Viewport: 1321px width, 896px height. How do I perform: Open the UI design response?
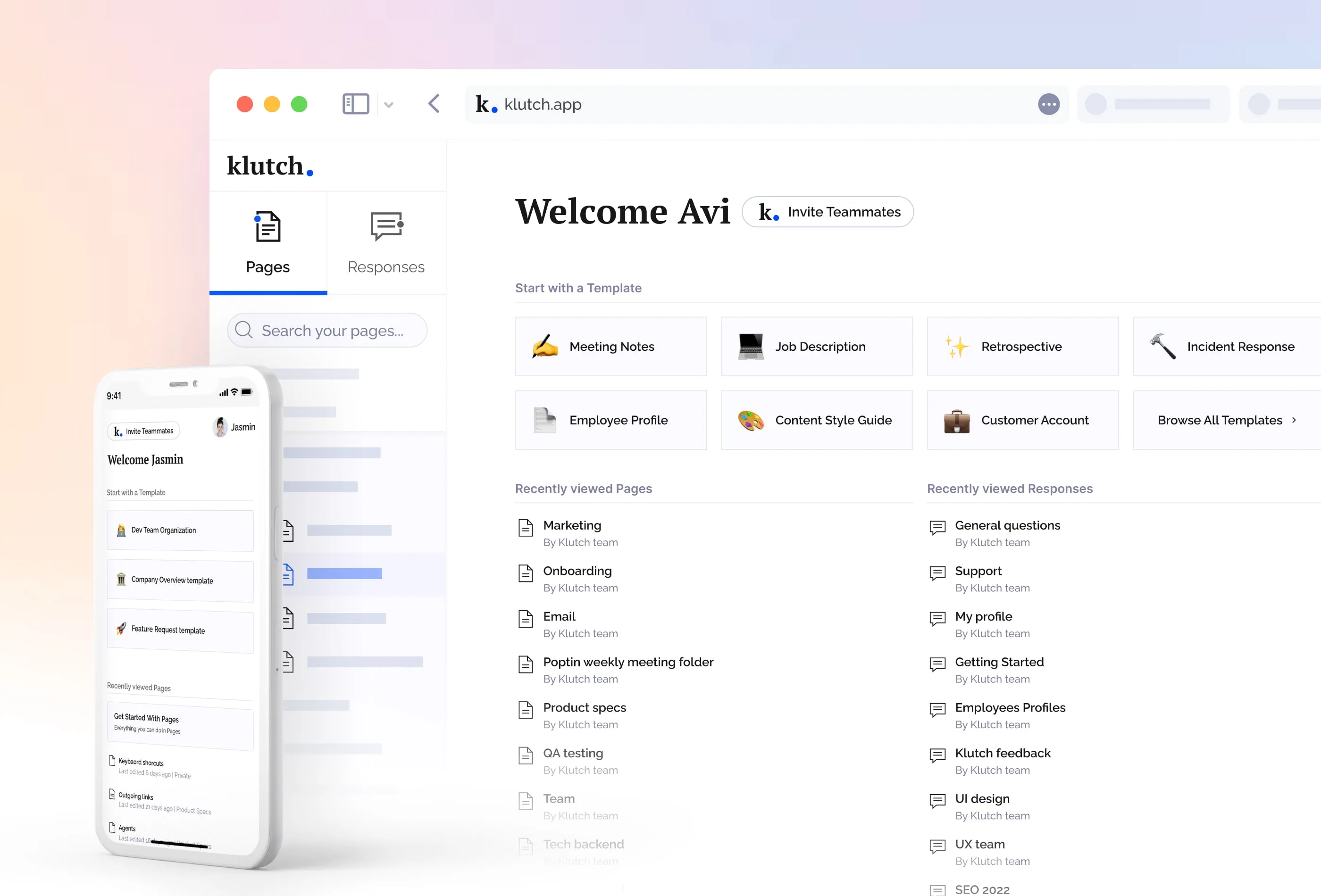tap(982, 798)
